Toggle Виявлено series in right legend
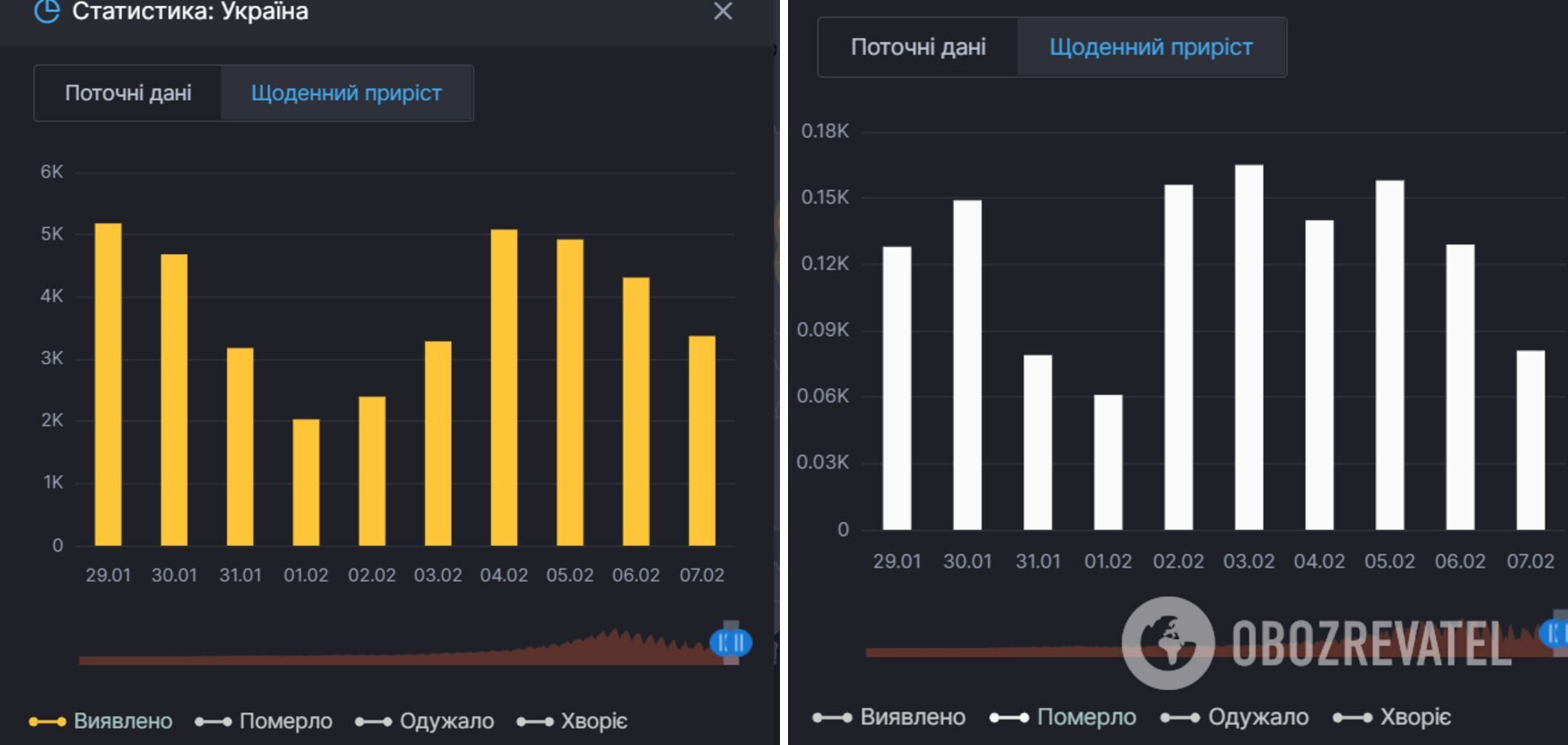This screenshot has width=1568, height=745. [x=889, y=717]
